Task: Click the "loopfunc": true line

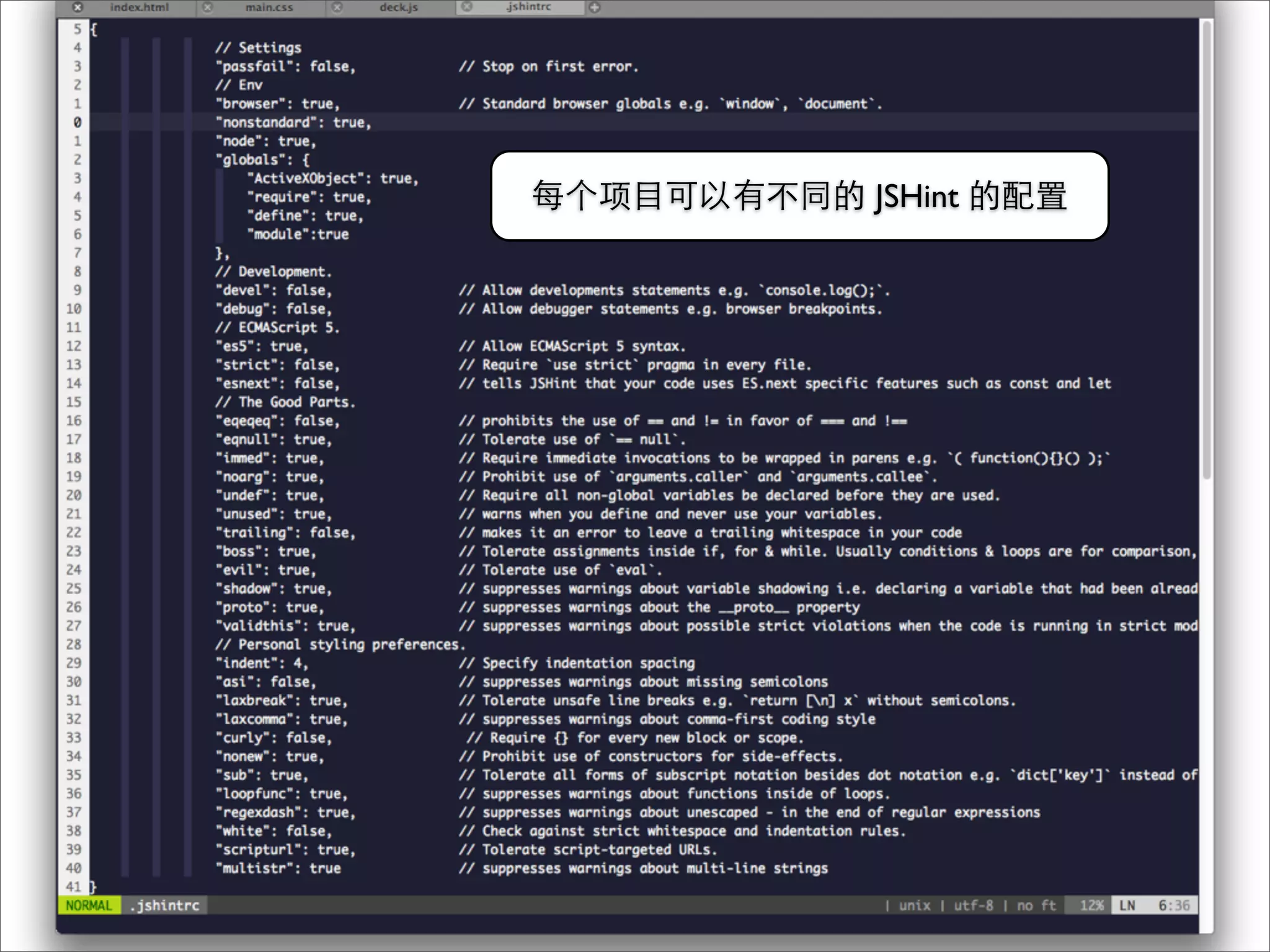Action: (282, 793)
